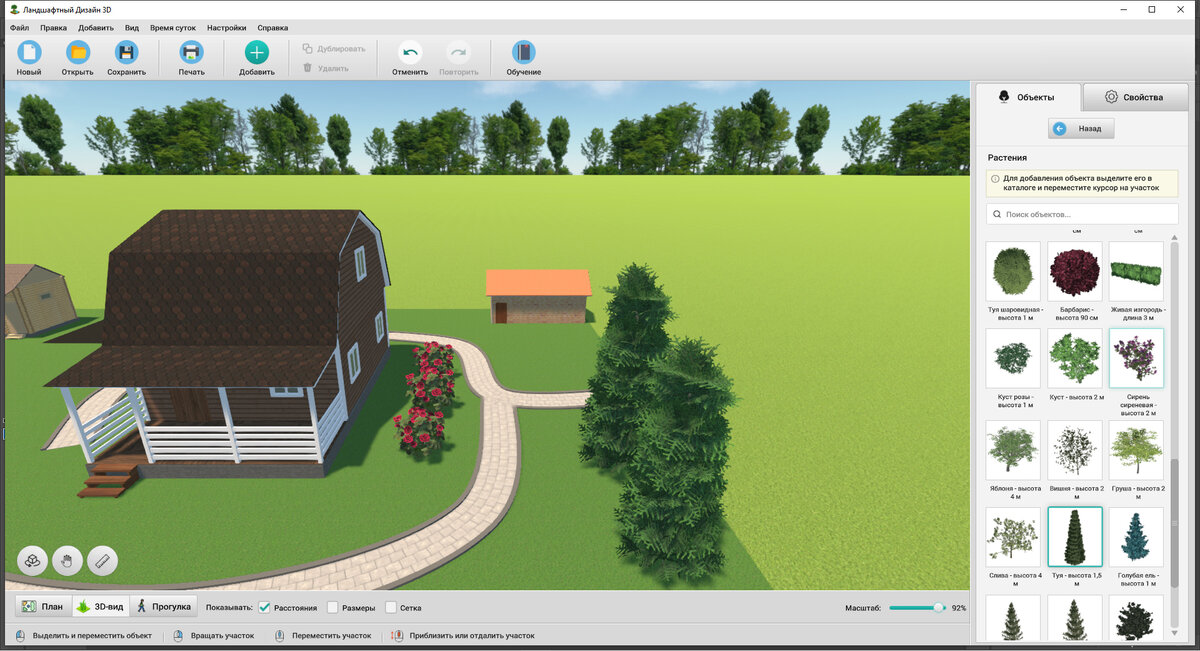Click the house in the 3D view
This screenshot has height=651, width=1200.
[220, 350]
